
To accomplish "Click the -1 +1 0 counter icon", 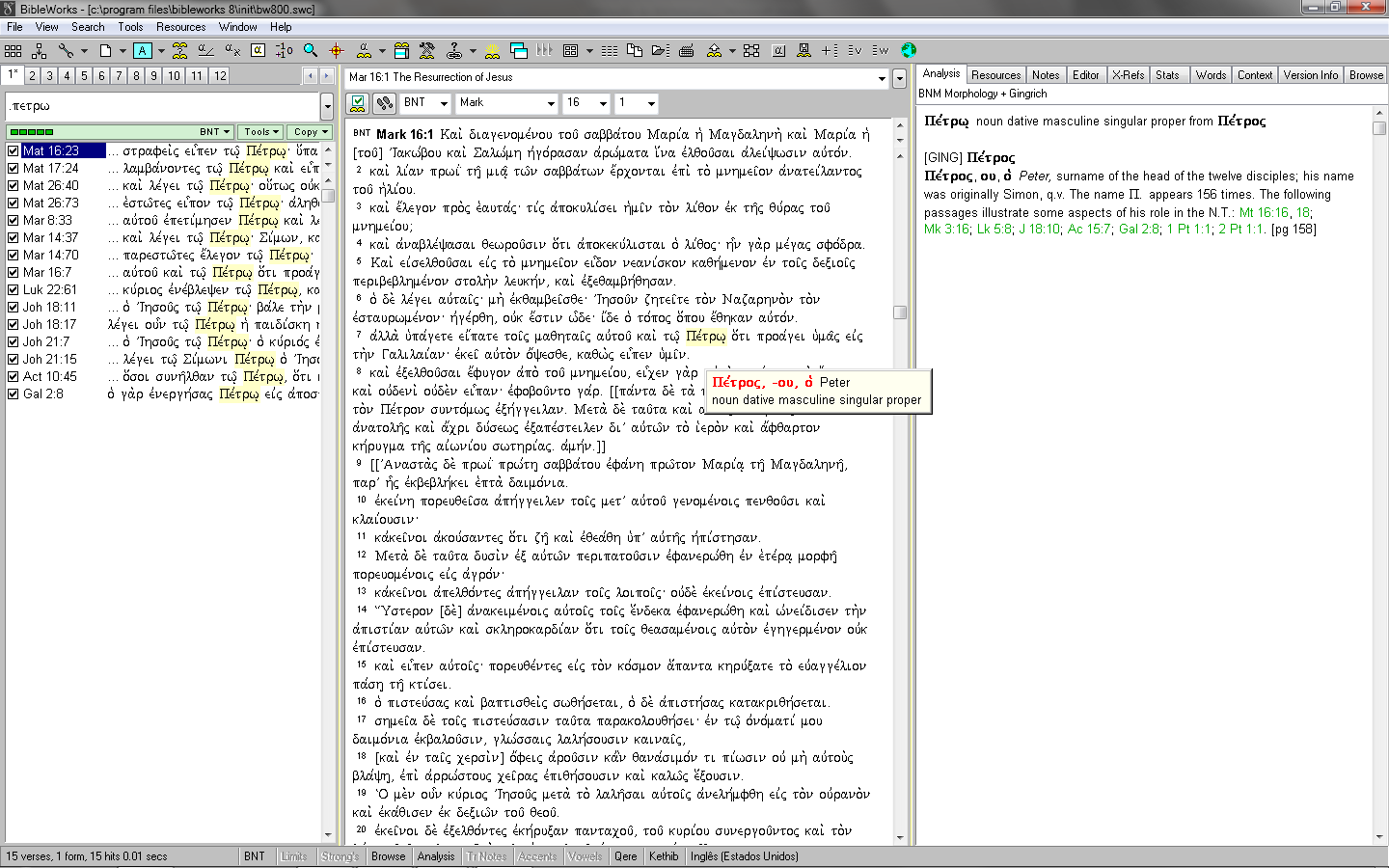I will pyautogui.click(x=285, y=50).
